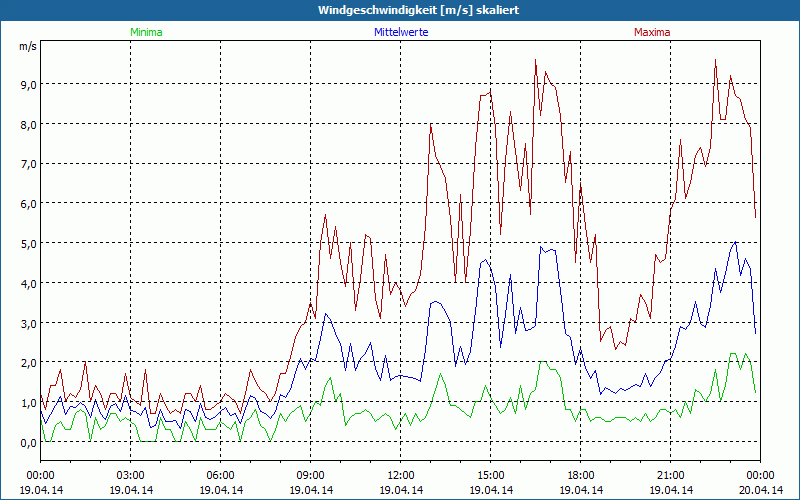Click the 2,0 y-axis value
Image resolution: width=800 pixels, height=500 pixels.
[x=29, y=363]
